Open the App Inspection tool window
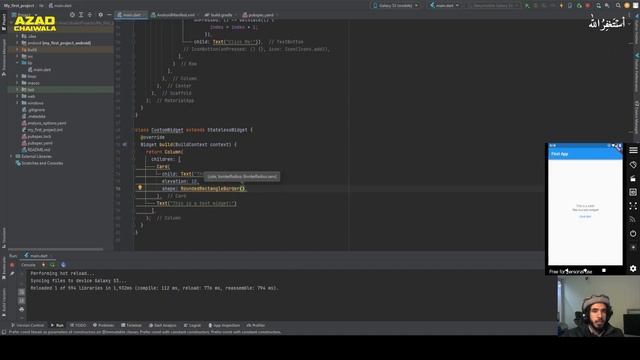Image resolution: width=640 pixels, height=360 pixels. click(x=224, y=325)
